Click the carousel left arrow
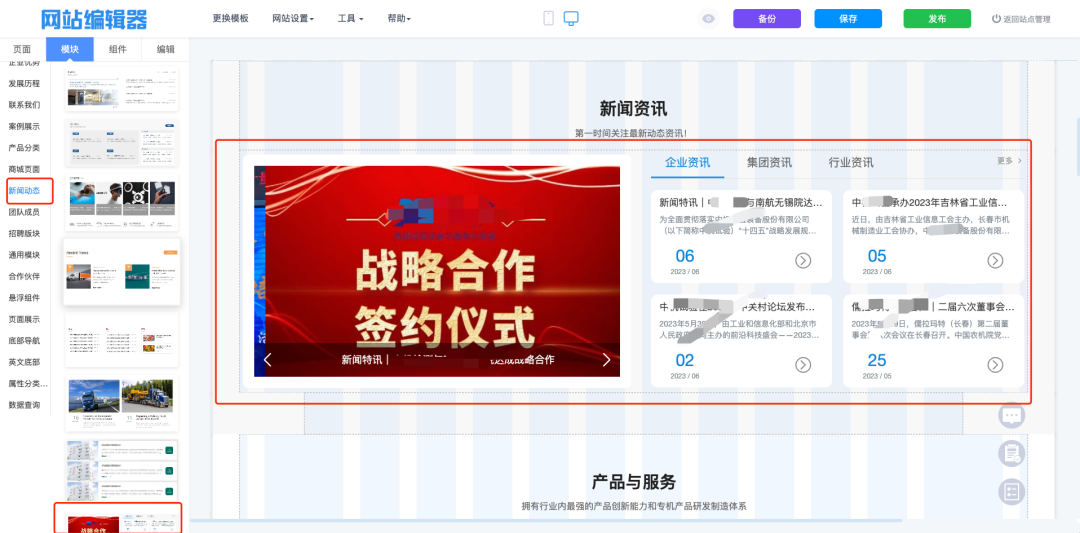 pos(267,360)
